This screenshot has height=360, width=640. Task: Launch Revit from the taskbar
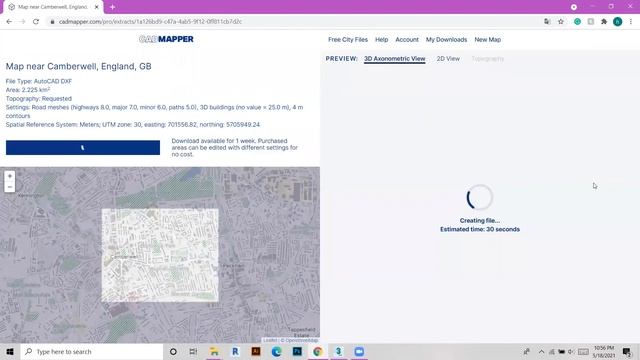[x=235, y=351]
